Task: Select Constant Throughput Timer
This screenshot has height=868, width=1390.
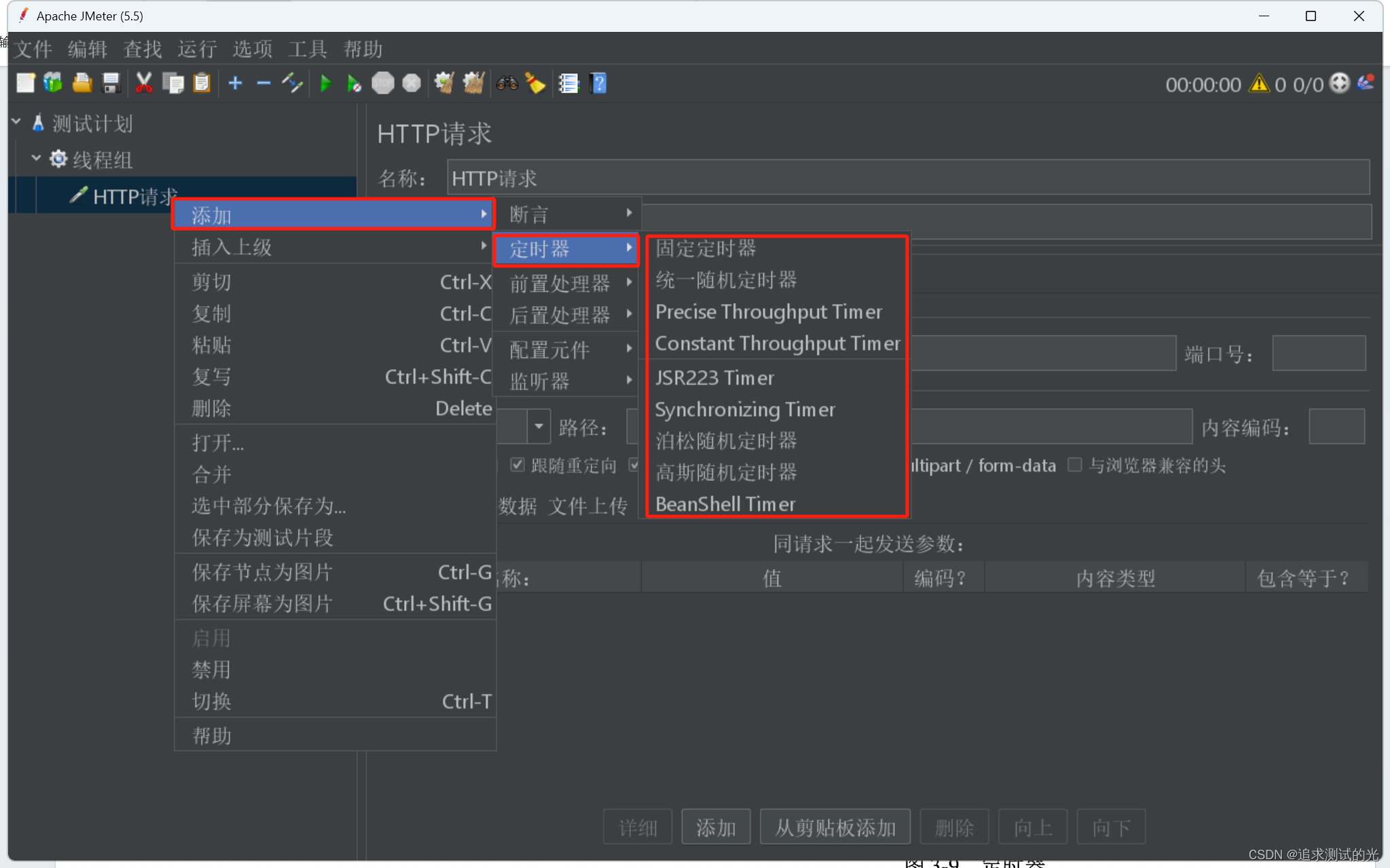Action: (777, 343)
